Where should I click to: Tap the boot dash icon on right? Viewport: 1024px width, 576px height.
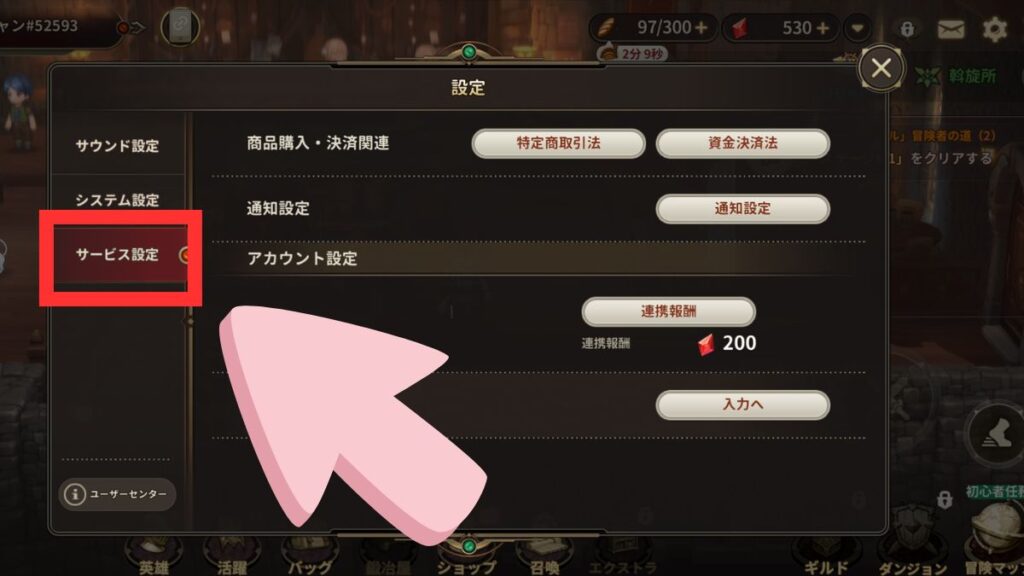click(997, 434)
